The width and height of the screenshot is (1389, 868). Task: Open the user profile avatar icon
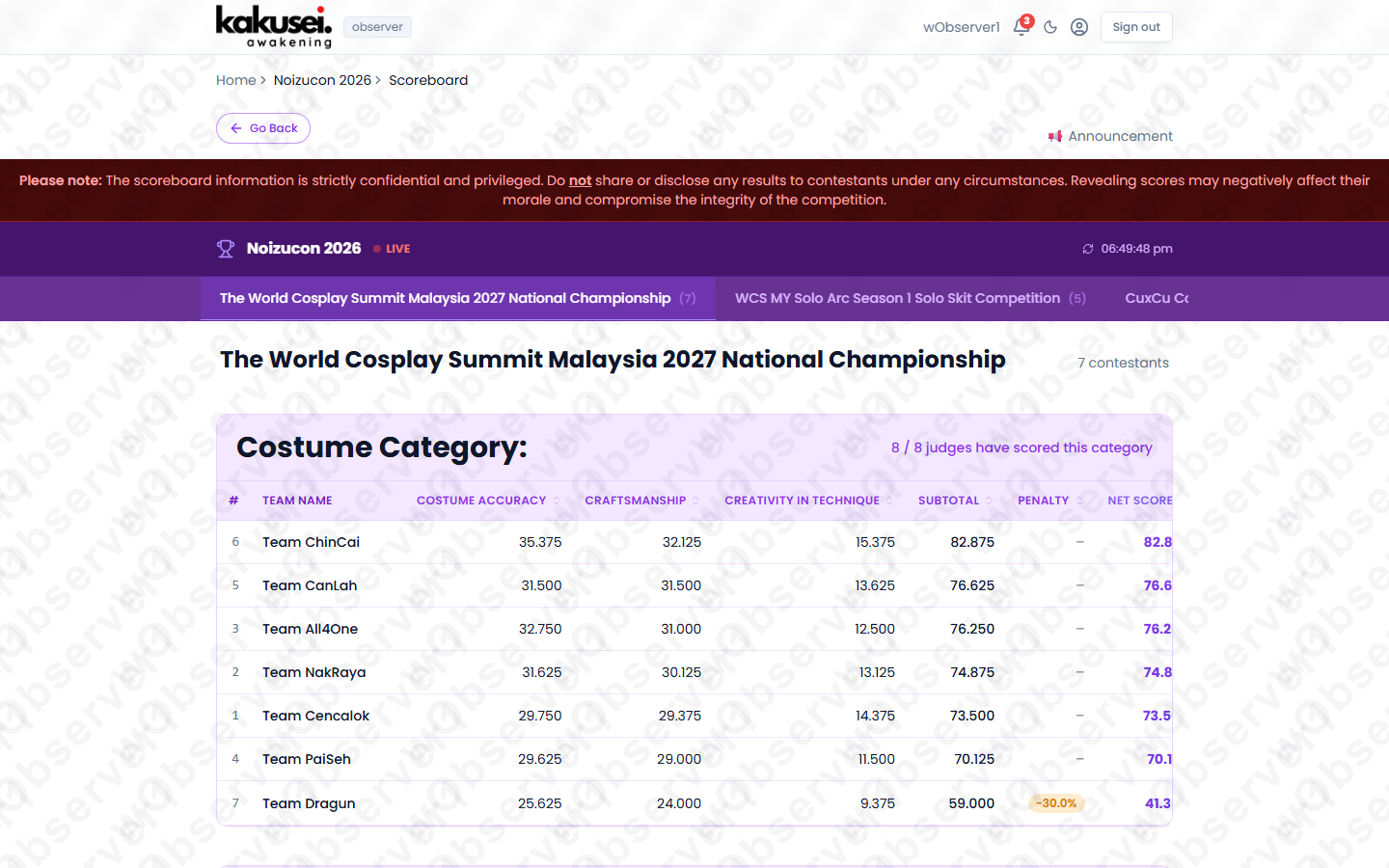coord(1078,27)
